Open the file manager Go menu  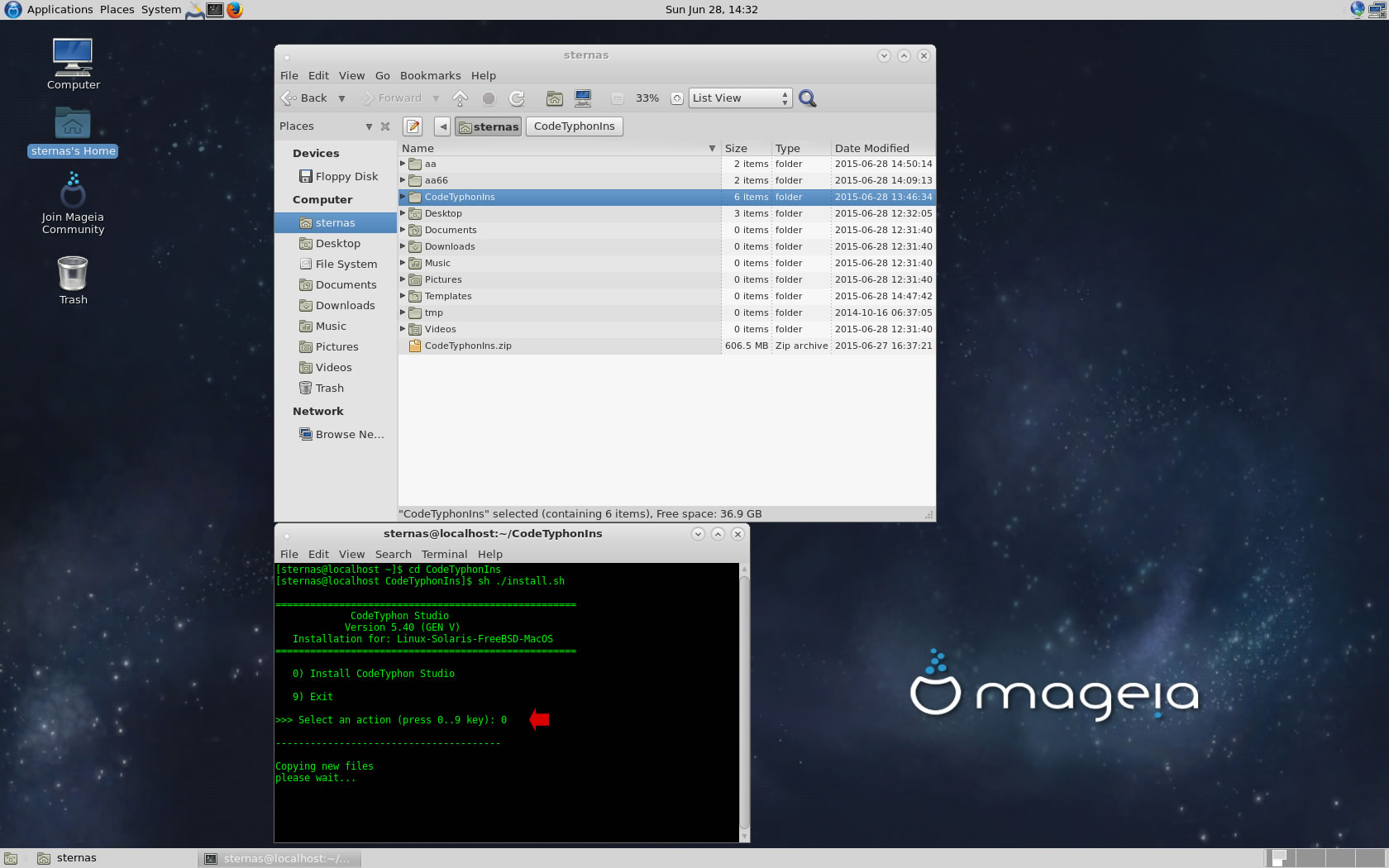point(383,75)
